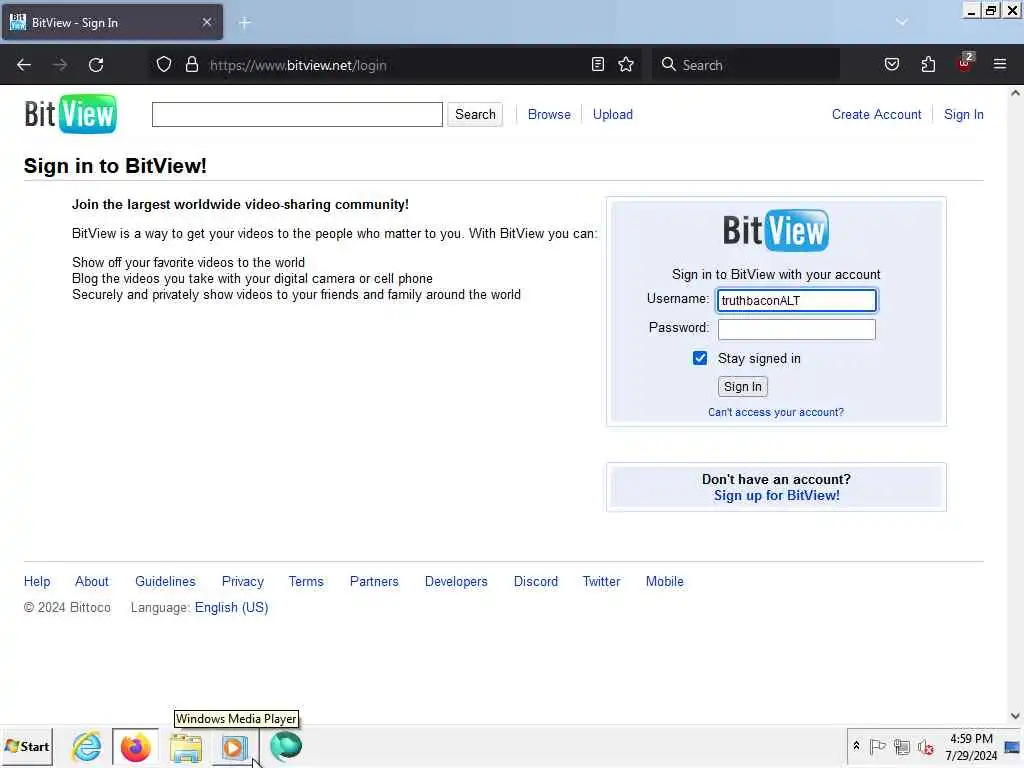1024x768 pixels.
Task: Open the Partners footer link
Action: coord(374,581)
